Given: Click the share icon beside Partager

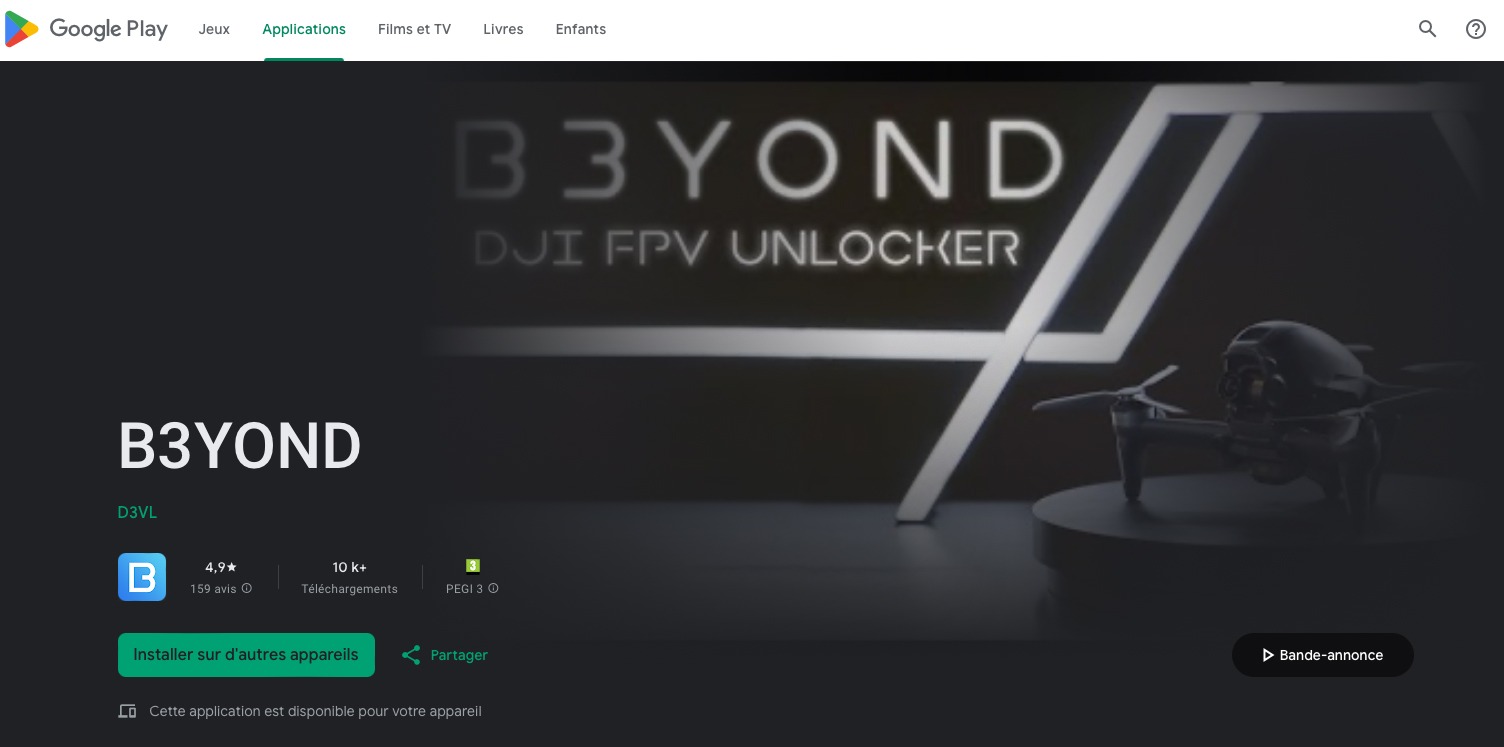Looking at the screenshot, I should (x=411, y=655).
